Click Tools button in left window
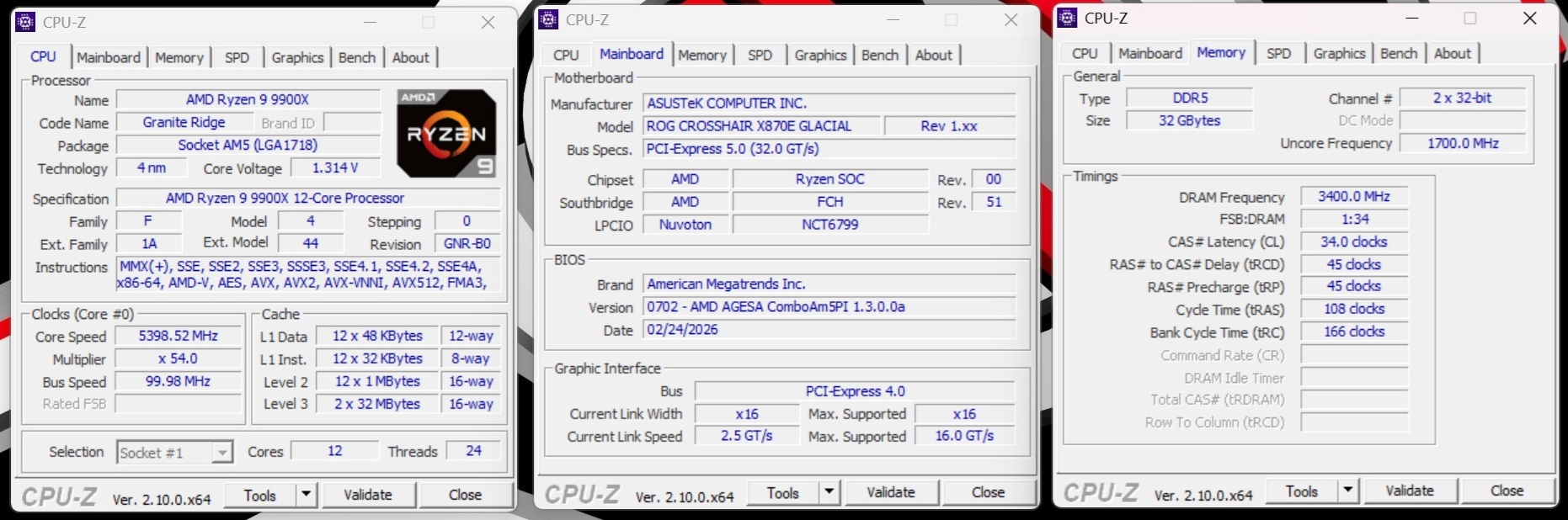This screenshot has width=1568, height=520. click(x=260, y=495)
